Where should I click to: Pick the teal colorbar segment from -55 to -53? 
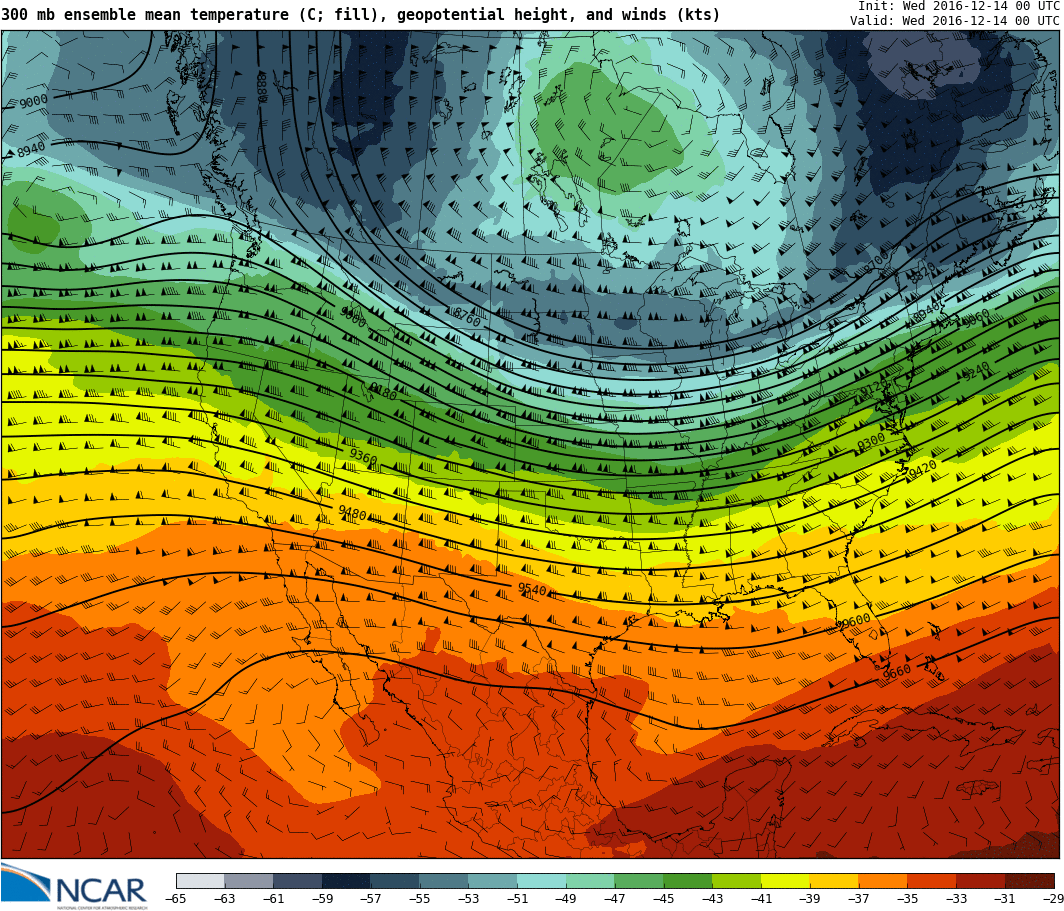tap(444, 881)
